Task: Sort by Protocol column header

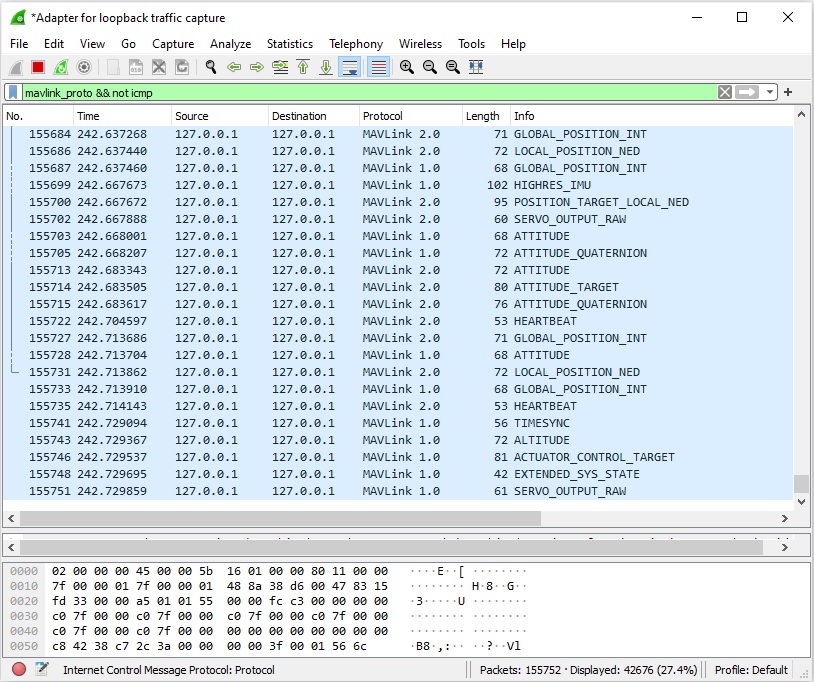Action: tap(411, 116)
